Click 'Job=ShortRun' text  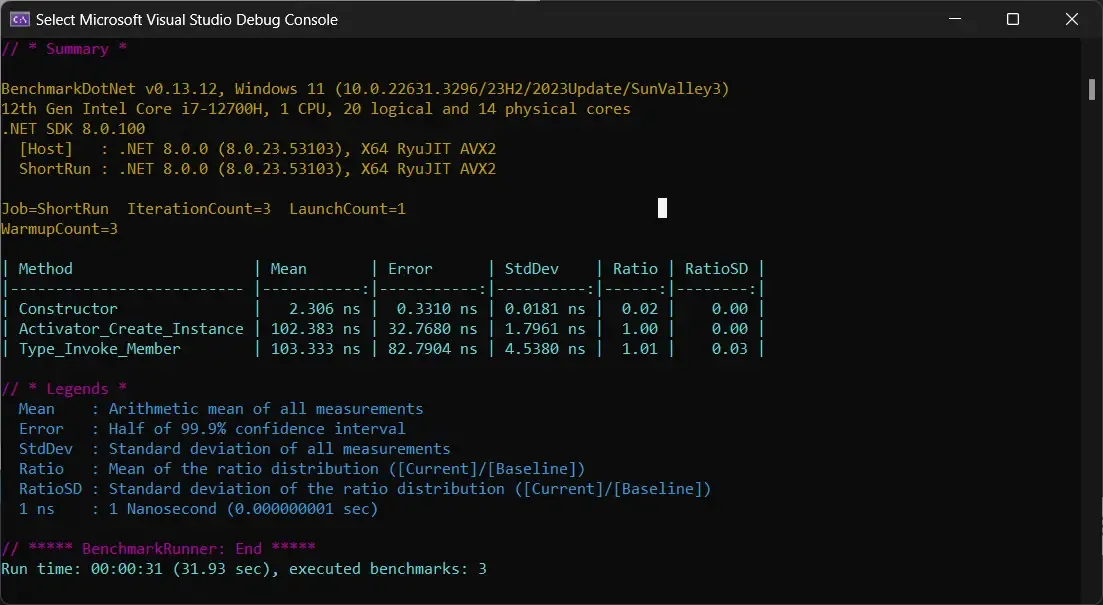55,209
